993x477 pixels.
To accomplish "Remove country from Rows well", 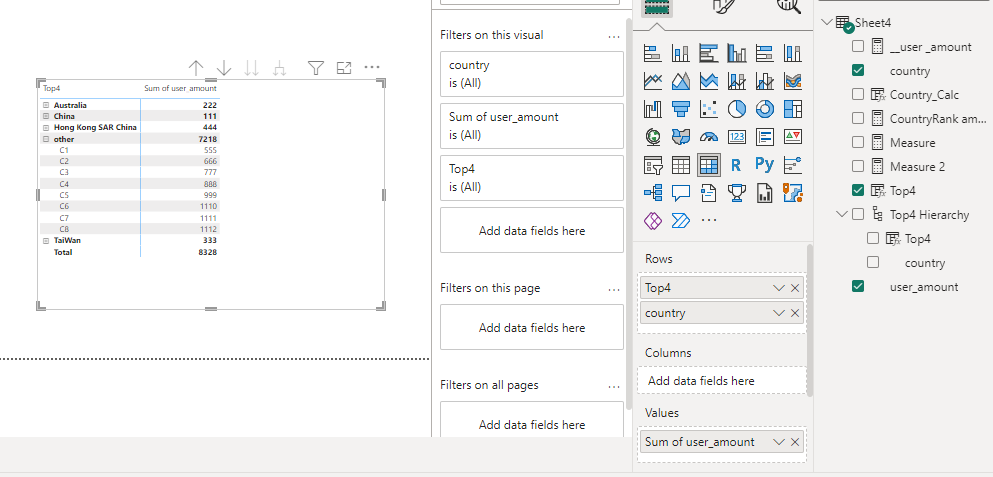I will (795, 313).
